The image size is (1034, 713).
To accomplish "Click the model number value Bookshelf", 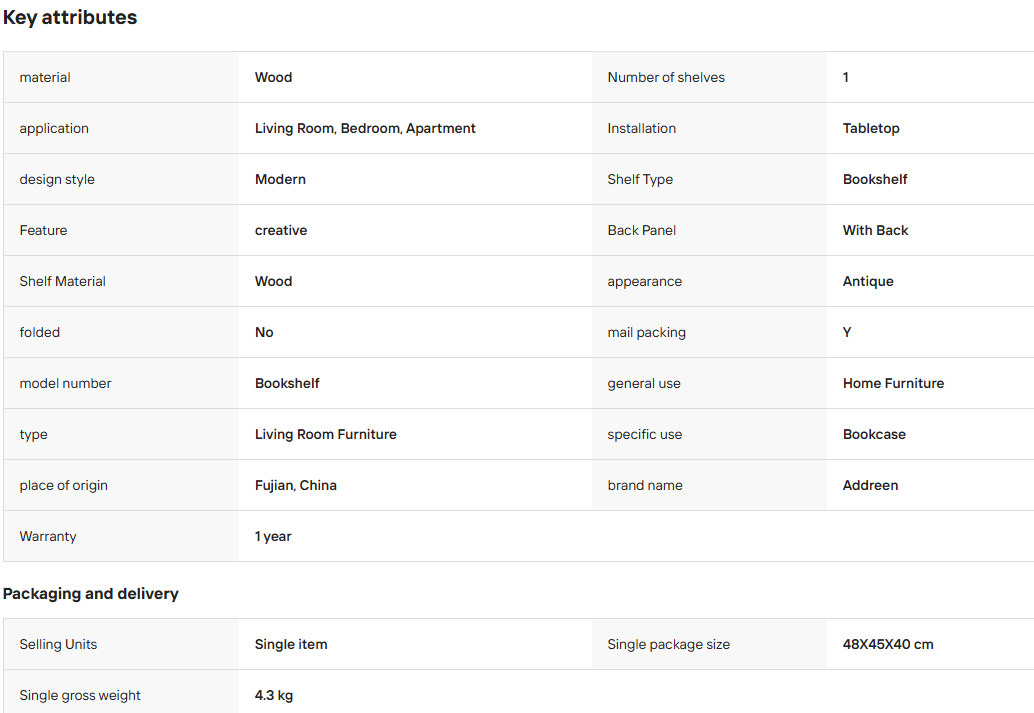I will click(x=288, y=383).
